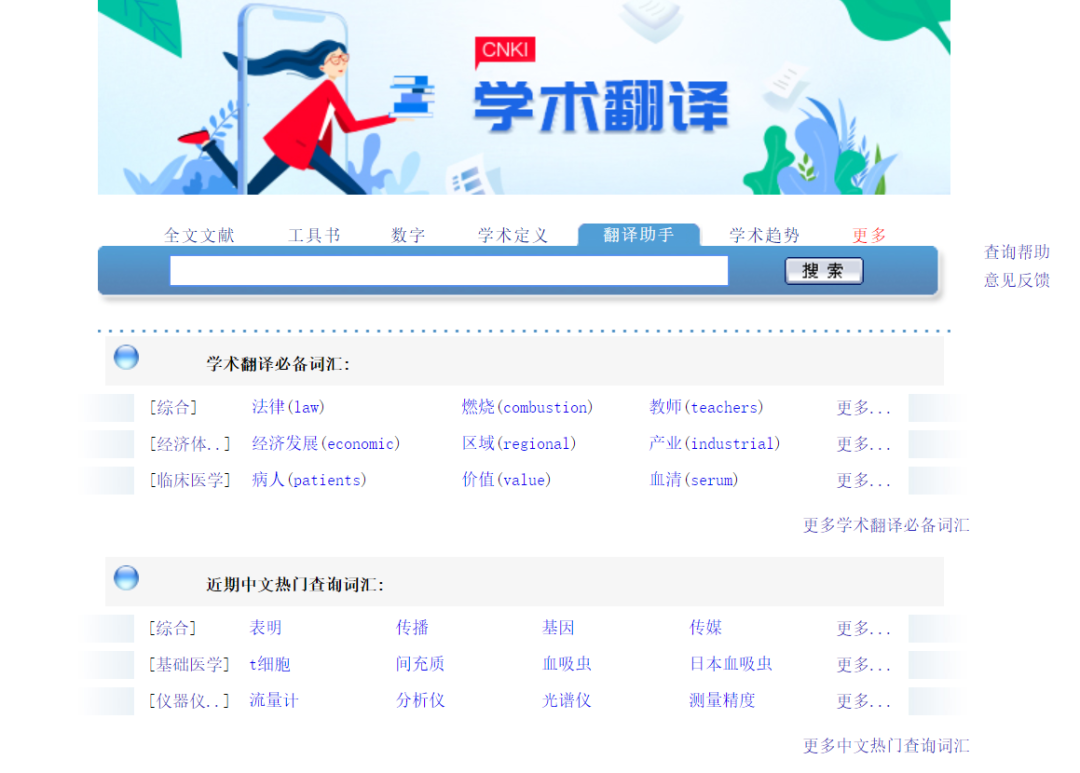
Task: Open the 传媒 hot term
Action: click(x=705, y=628)
